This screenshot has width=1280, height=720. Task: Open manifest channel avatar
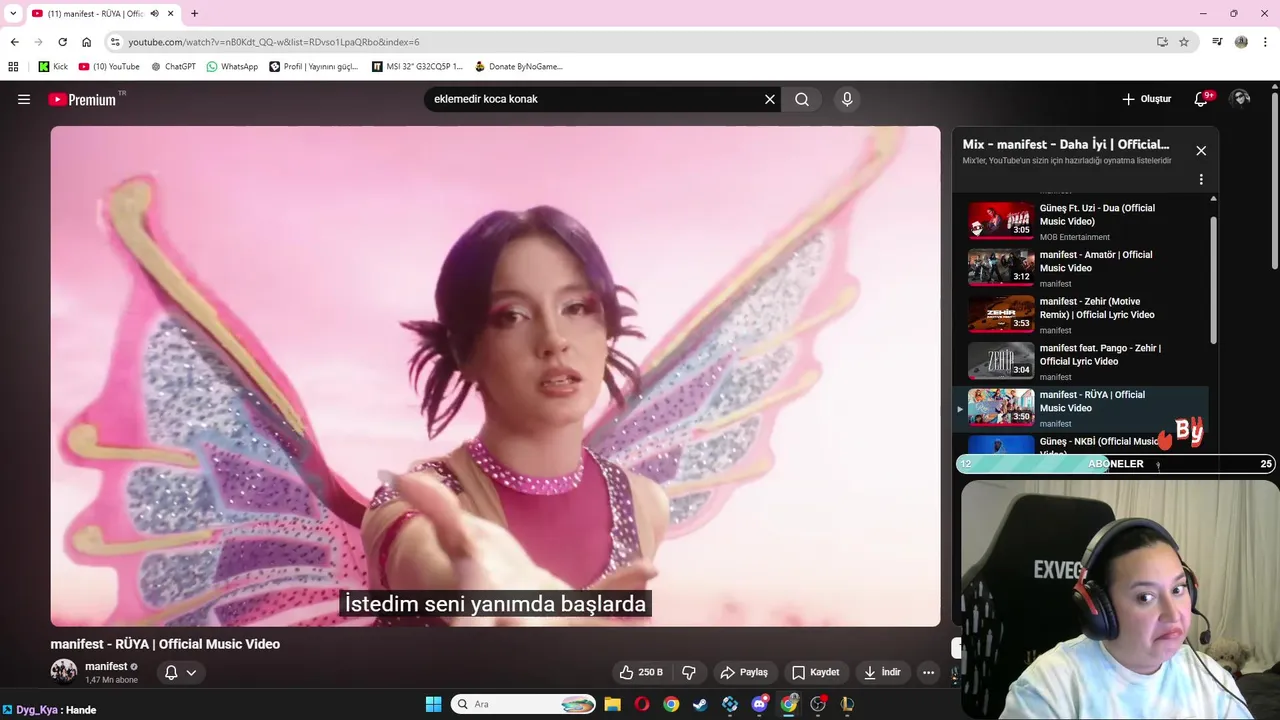64,671
